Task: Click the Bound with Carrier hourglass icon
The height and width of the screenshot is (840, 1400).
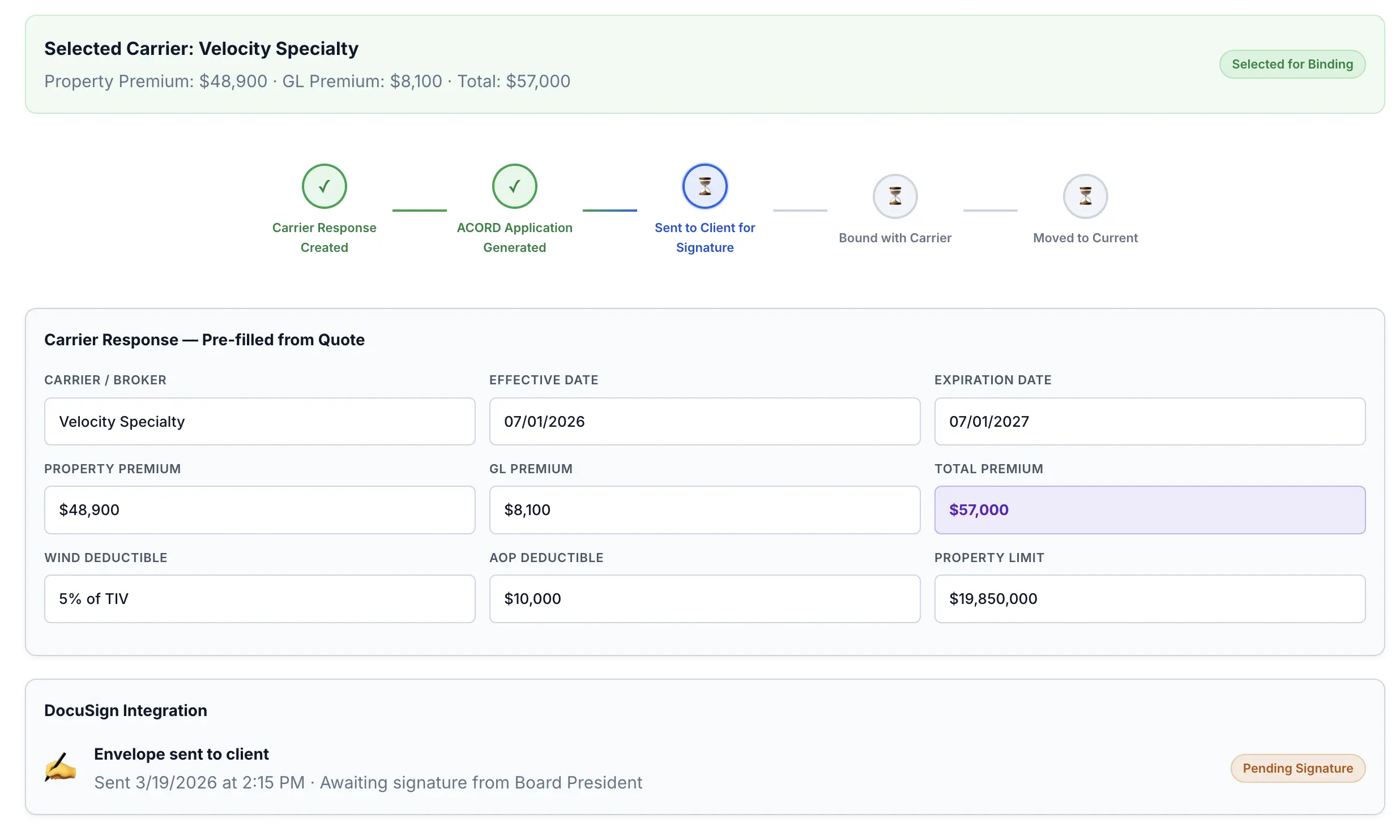Action: click(895, 196)
